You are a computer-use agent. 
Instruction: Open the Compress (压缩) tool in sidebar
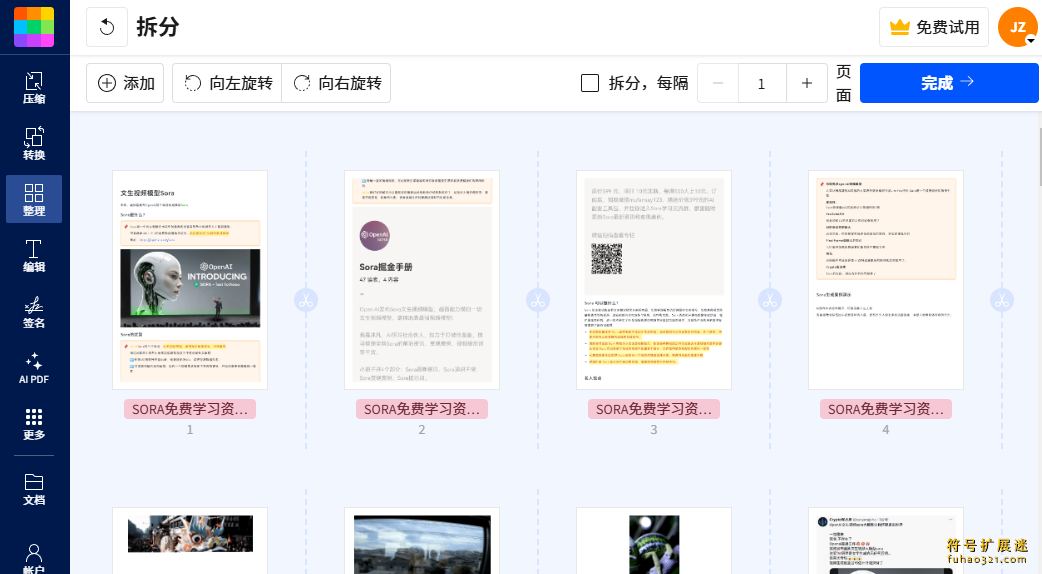pyautogui.click(x=34, y=88)
